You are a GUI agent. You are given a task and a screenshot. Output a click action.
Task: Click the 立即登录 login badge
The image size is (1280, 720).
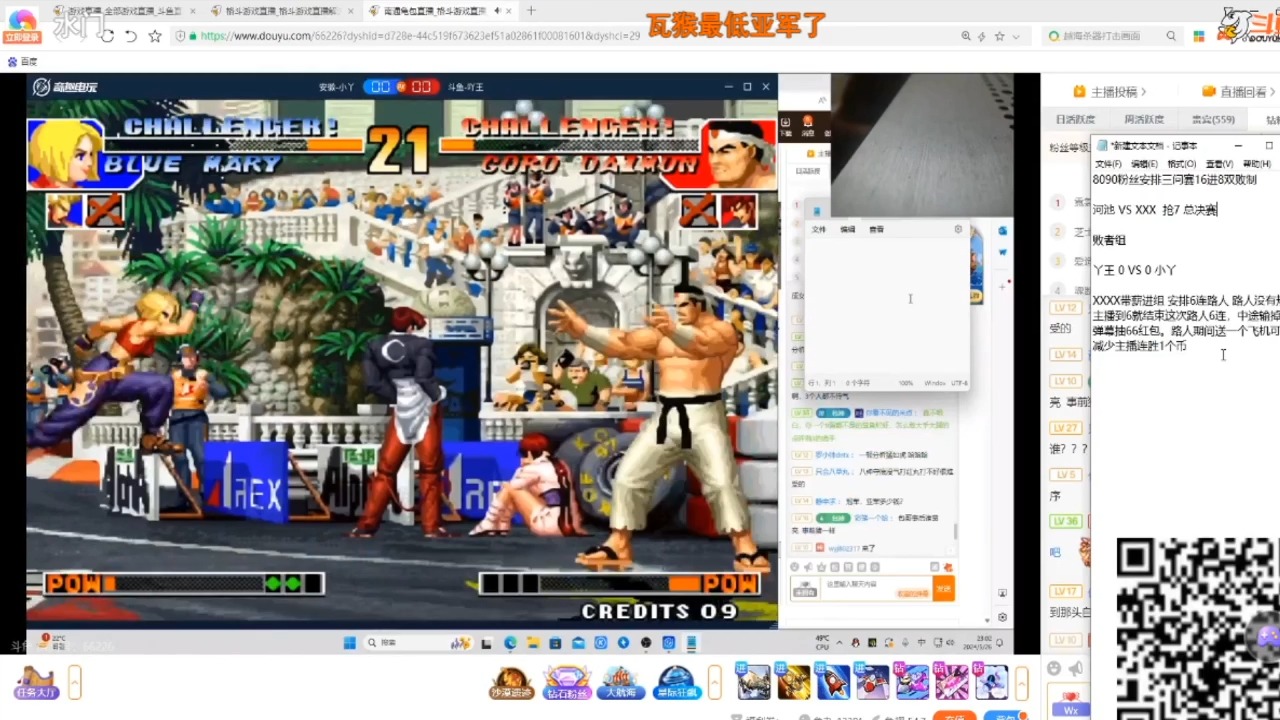point(22,37)
